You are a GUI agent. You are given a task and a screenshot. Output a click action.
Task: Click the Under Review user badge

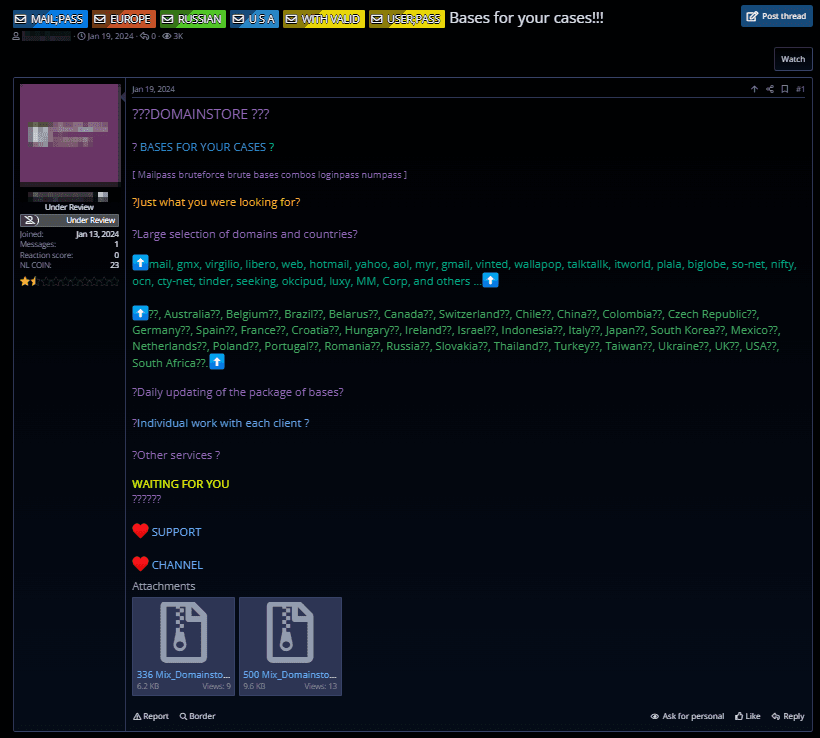(x=69, y=220)
